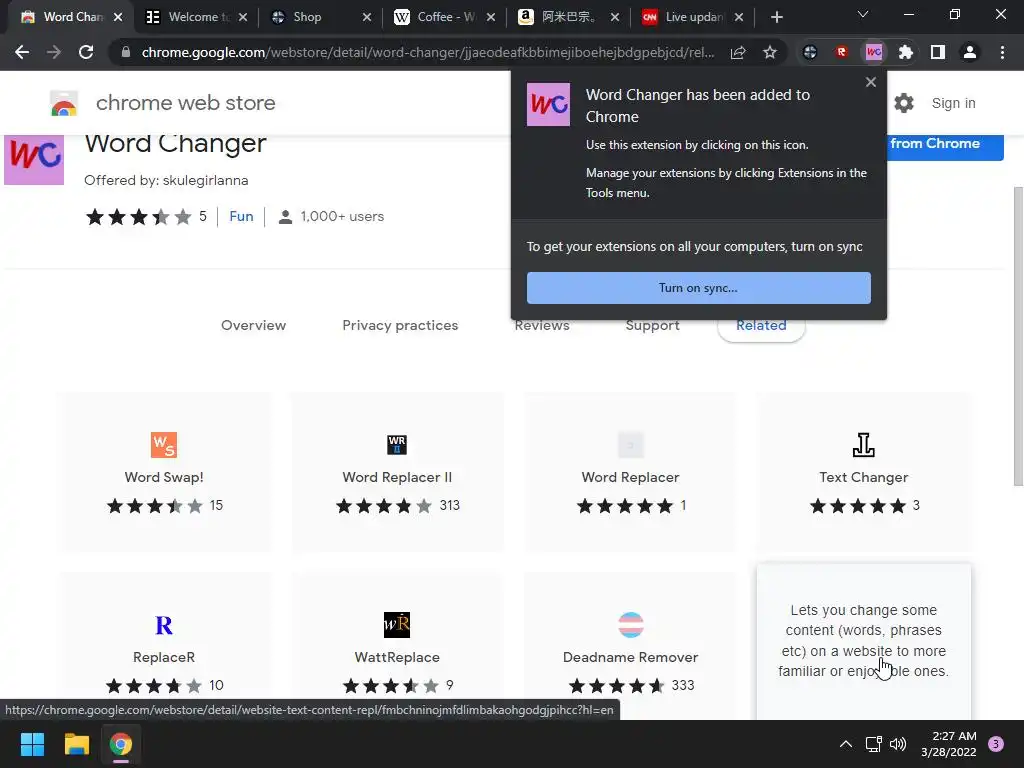Open the network icon in system tray
1024x768 pixels.
coord(873,744)
